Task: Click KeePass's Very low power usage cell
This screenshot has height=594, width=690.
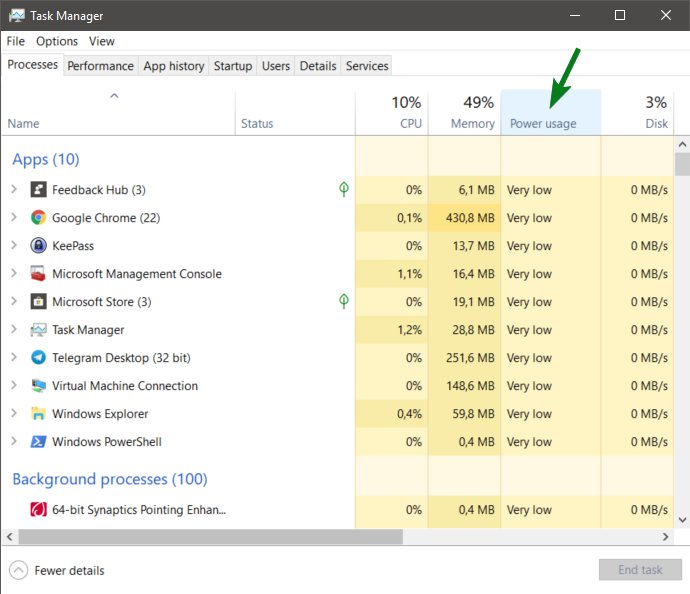Action: click(x=551, y=246)
